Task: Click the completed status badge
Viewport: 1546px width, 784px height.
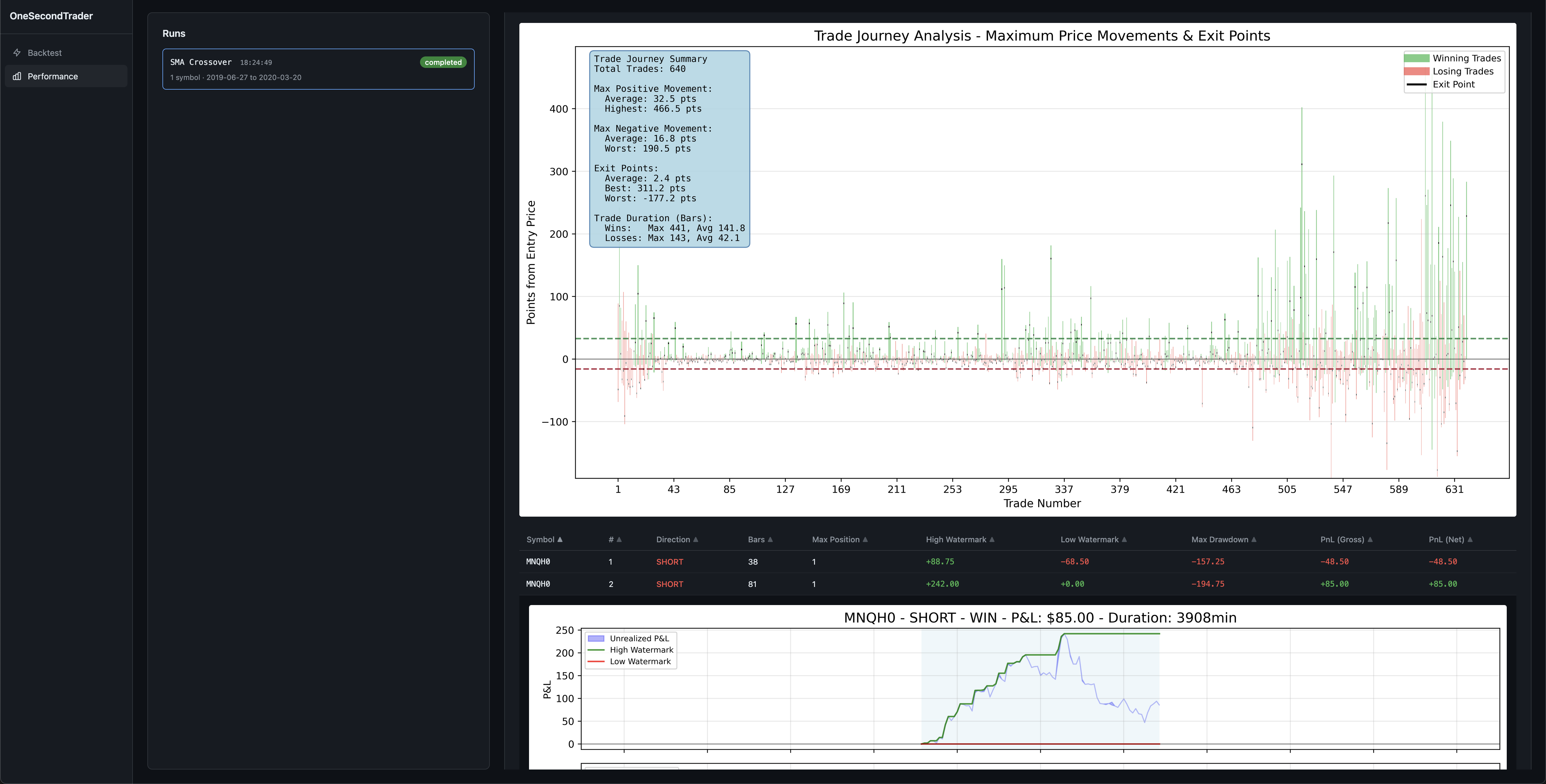Action: coord(443,62)
